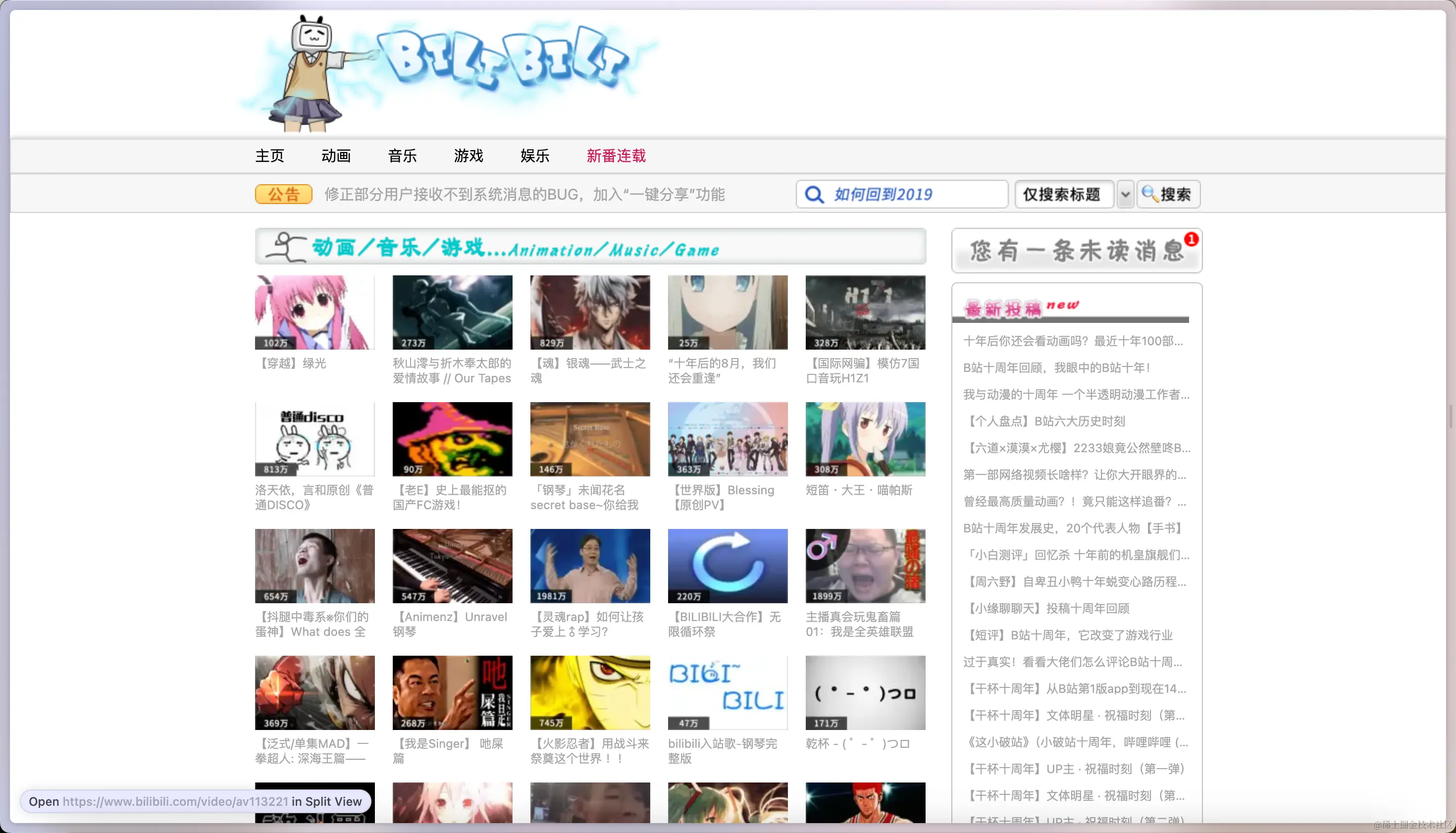The height and width of the screenshot is (833, 1456).
Task: Open 【周六野】自卑丑小鸭 link
Action: click(x=1075, y=582)
